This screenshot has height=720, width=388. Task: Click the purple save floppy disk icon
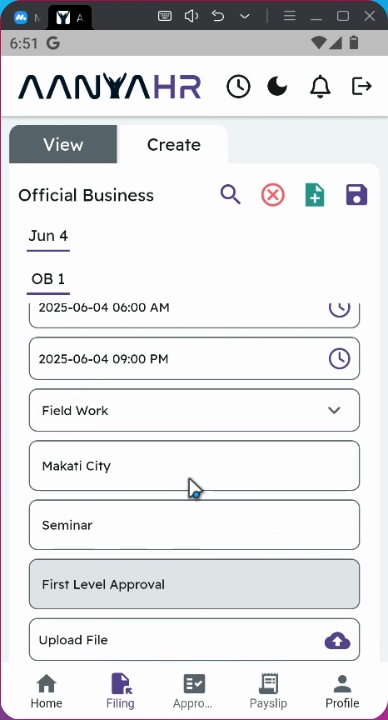point(357,195)
